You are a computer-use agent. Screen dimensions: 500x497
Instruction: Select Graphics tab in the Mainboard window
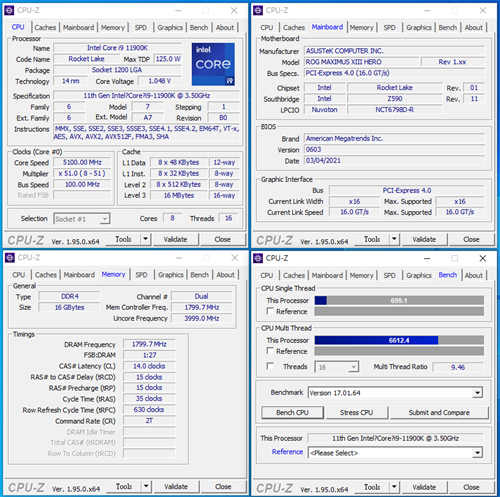(x=419, y=27)
